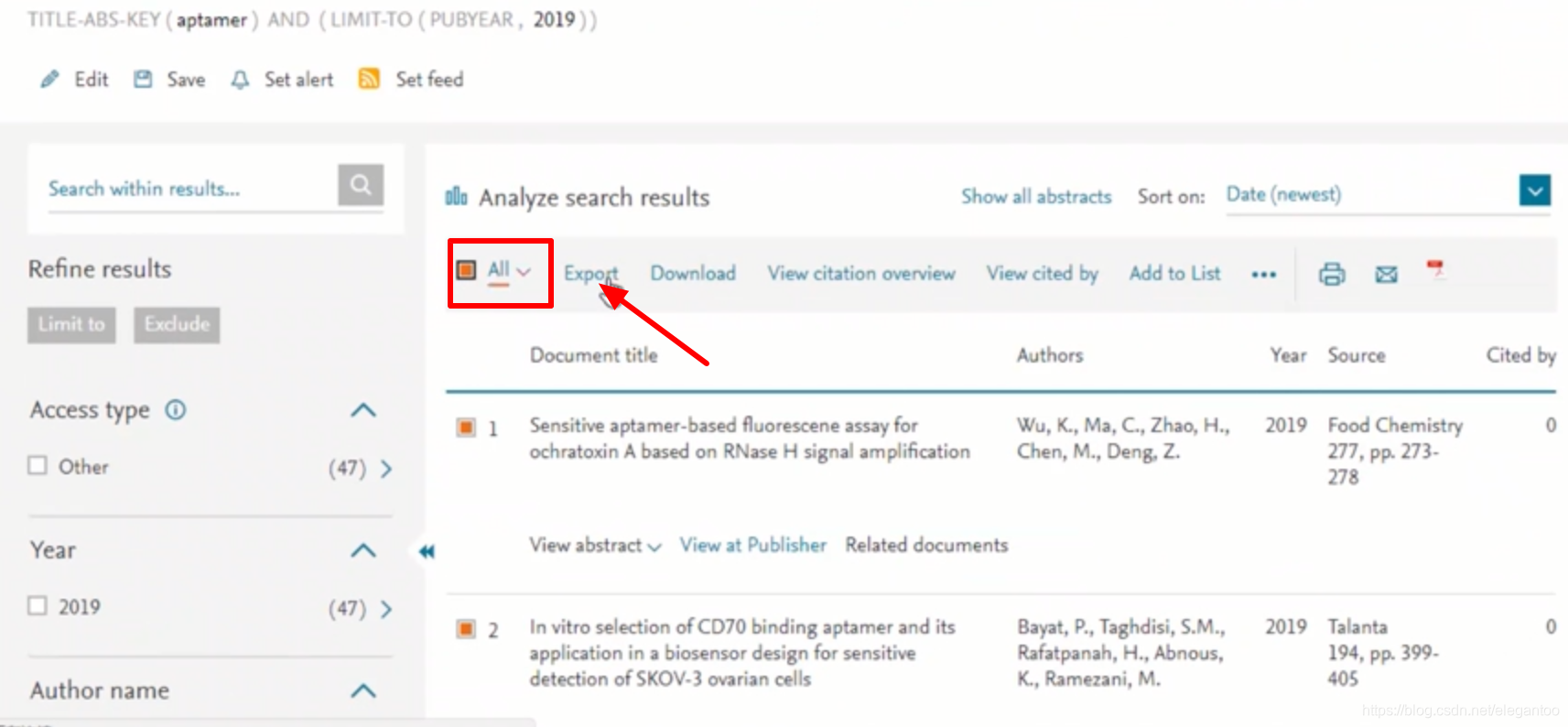1568x727 pixels.
Task: Click the PDF export icon
Action: [1435, 269]
